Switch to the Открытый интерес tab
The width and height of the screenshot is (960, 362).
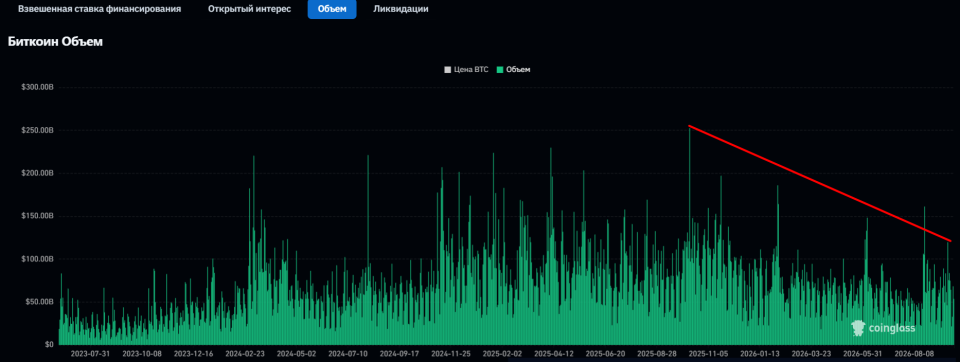[x=249, y=9]
